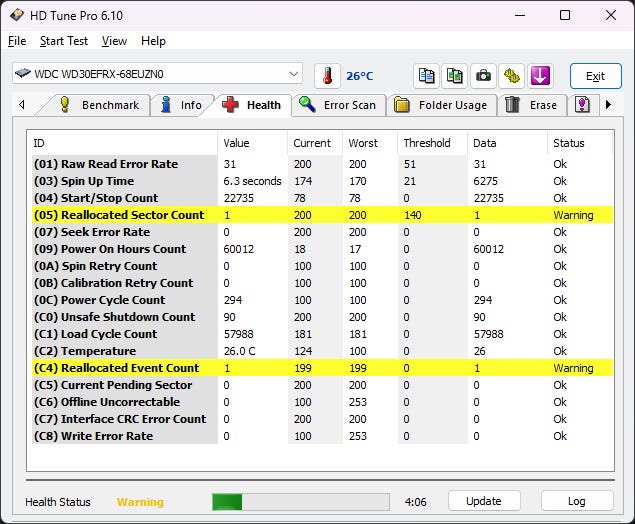Select the Write Error Rate row
Screen dimensions: 635x524
[x=322, y=436]
